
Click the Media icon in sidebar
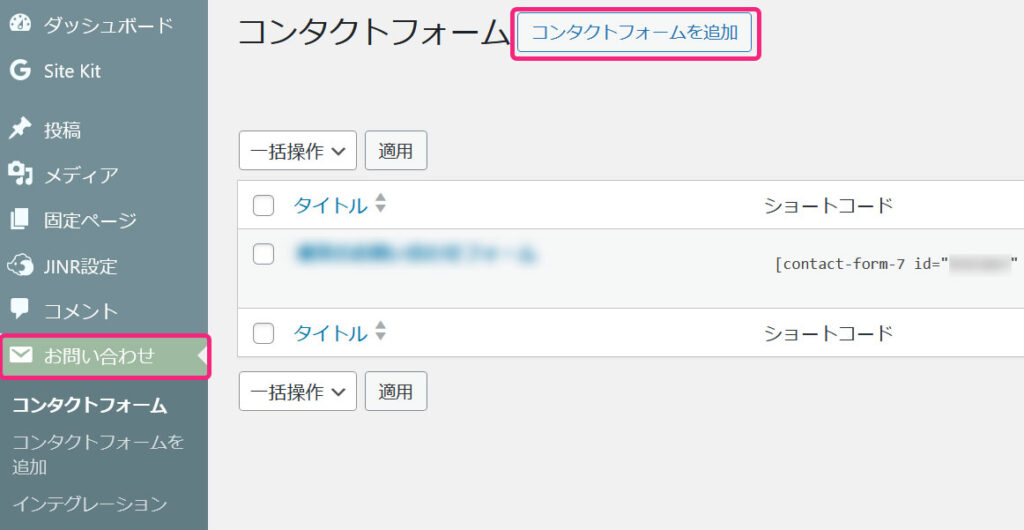coord(20,175)
